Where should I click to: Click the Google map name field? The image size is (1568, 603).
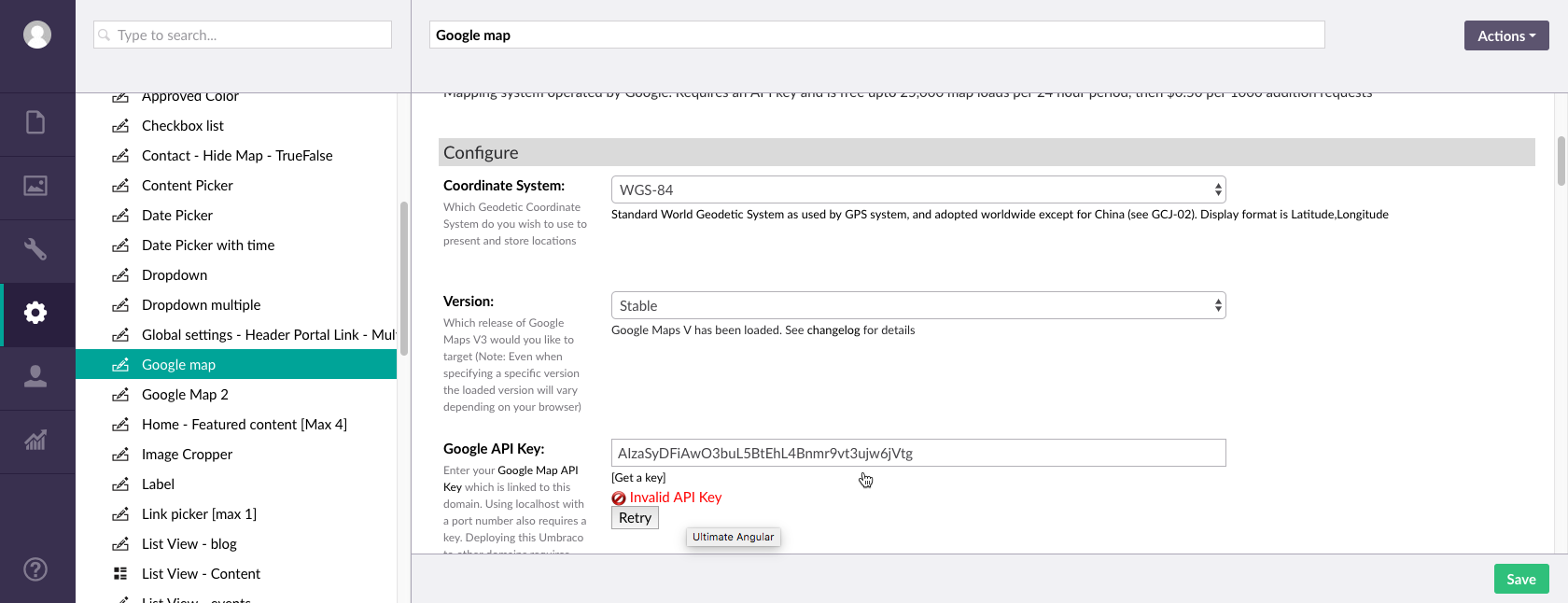(877, 35)
